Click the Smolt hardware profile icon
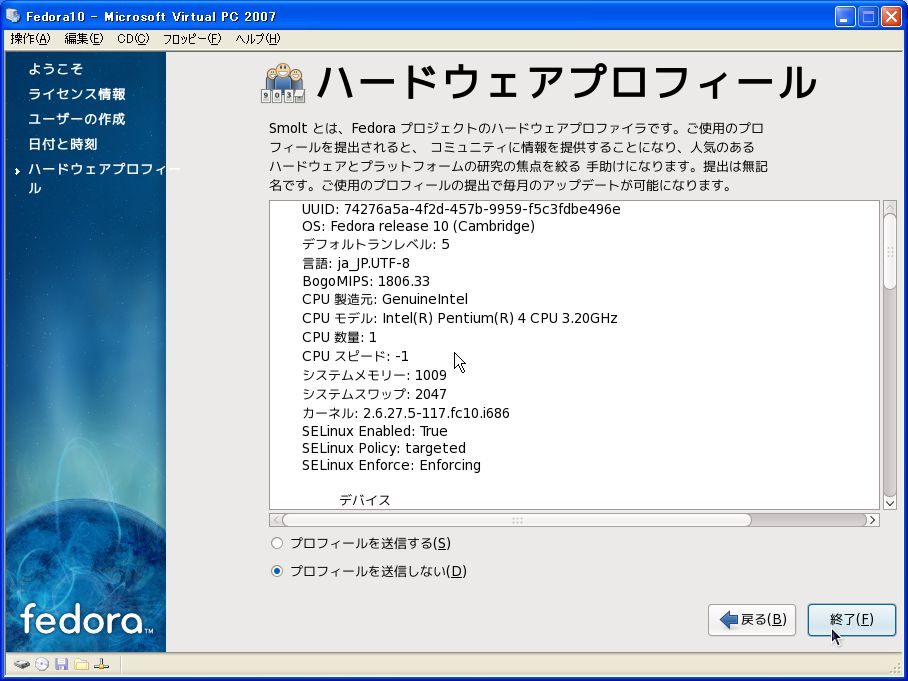The height and width of the screenshot is (681, 908). coord(283,83)
